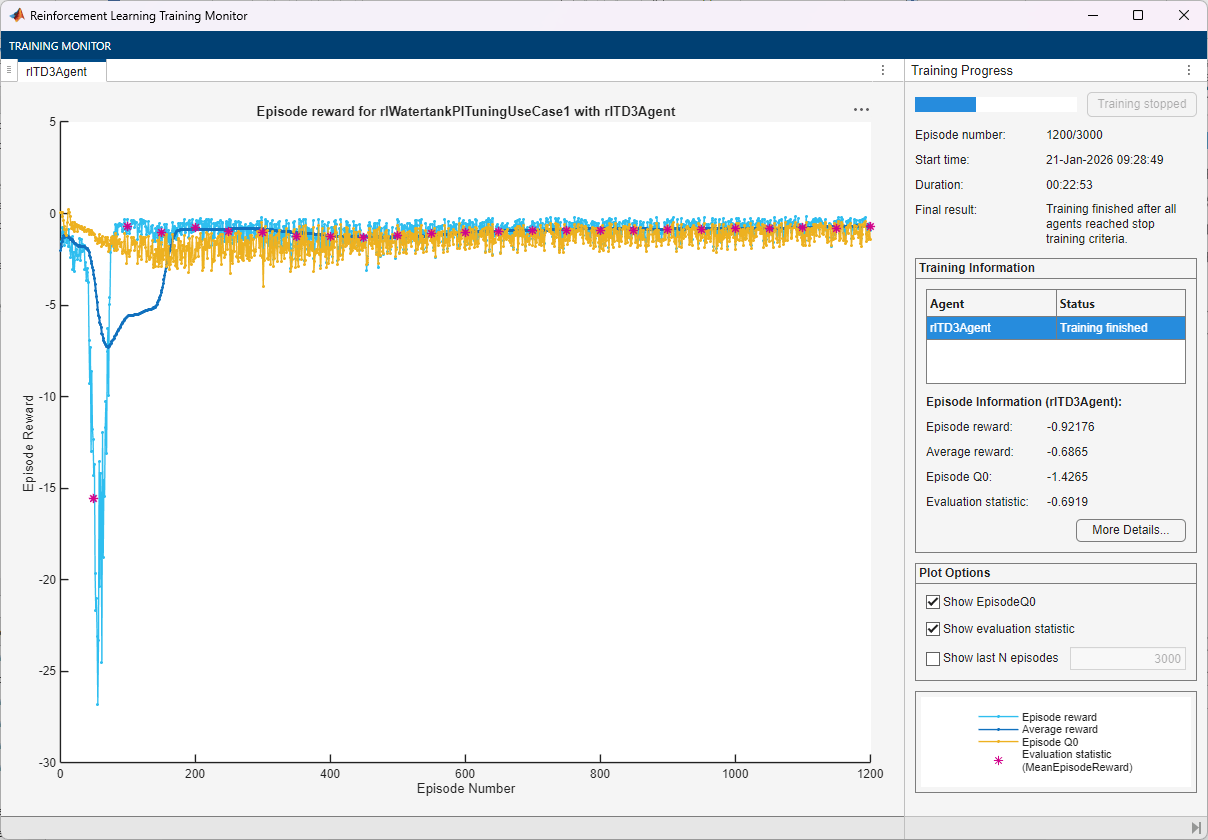Click the Episode reward legend line icon

pos(998,717)
